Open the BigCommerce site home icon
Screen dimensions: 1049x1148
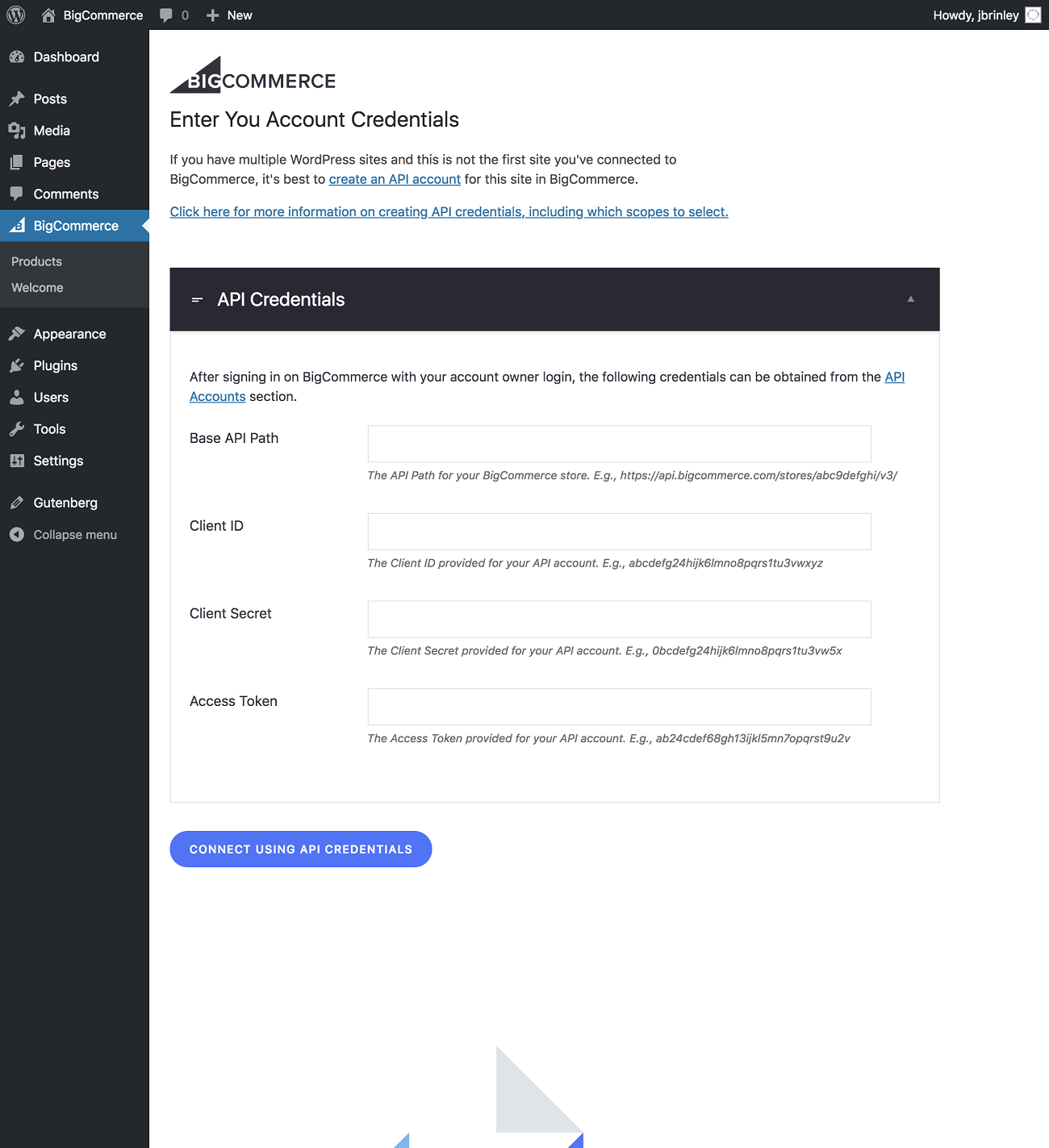48,15
